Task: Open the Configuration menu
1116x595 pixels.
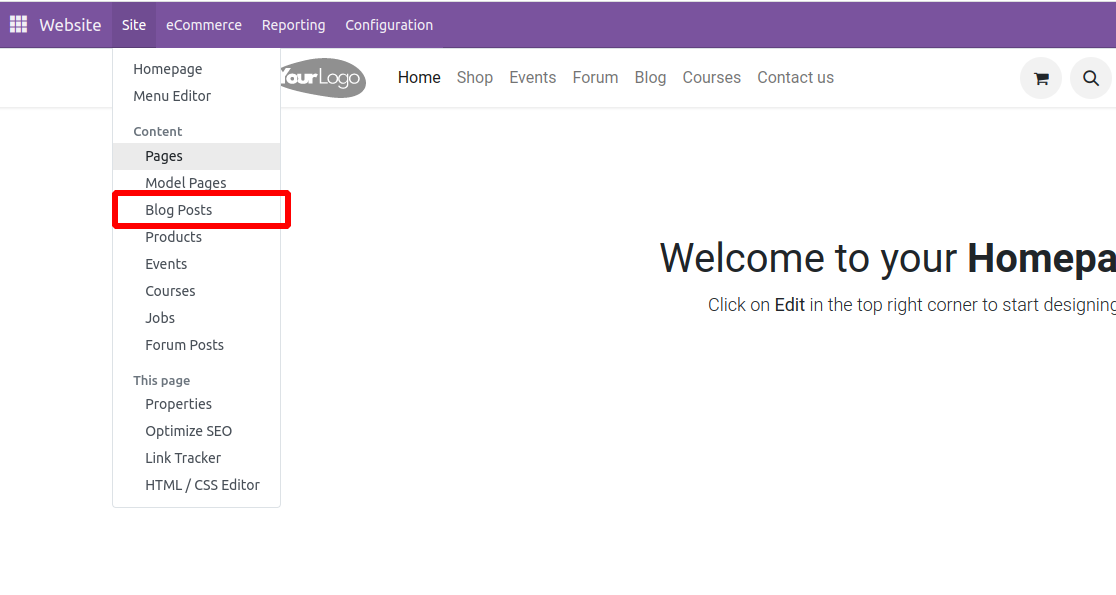Action: 389,25
